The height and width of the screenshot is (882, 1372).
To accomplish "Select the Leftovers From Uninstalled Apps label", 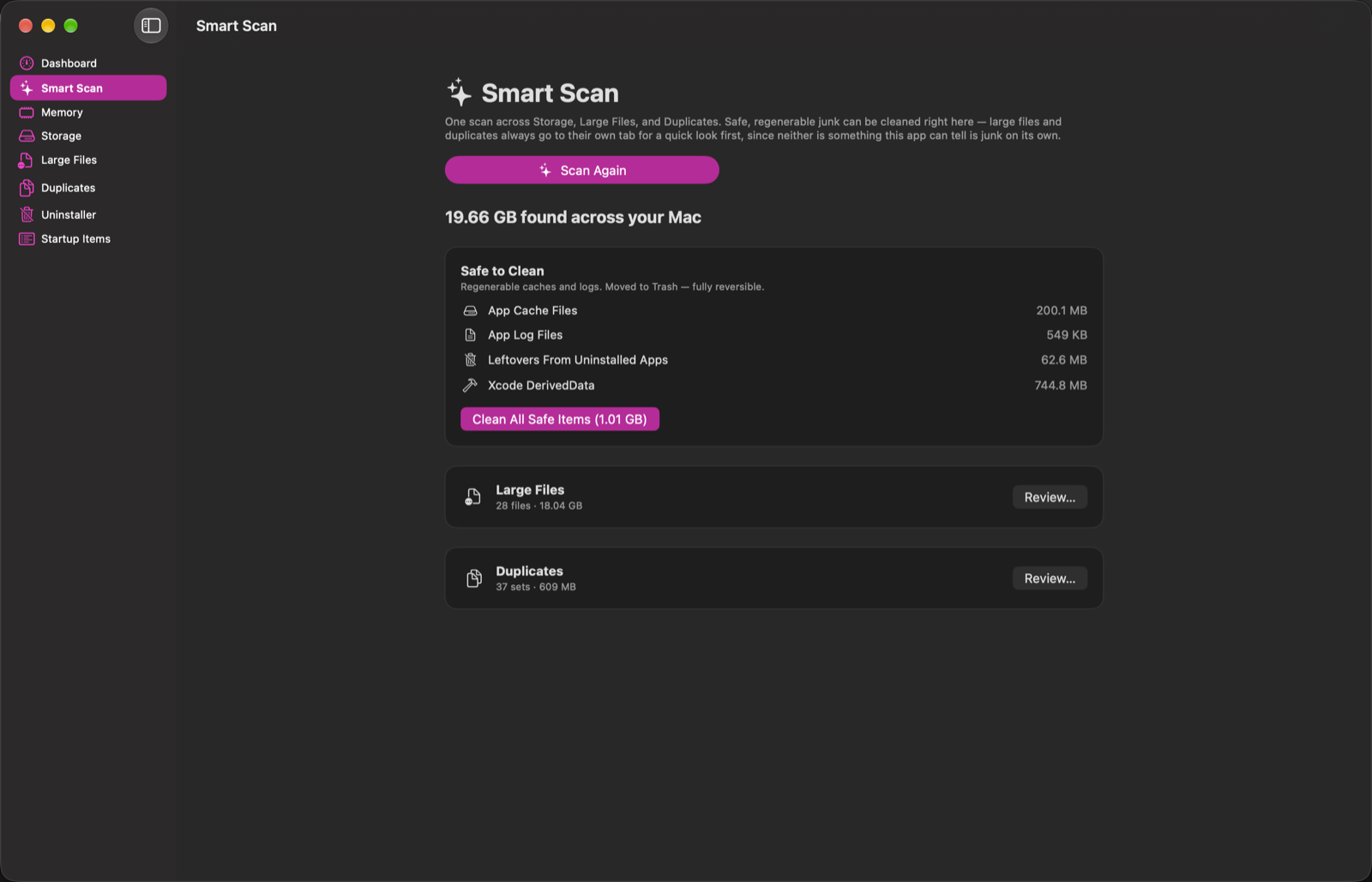I will (x=578, y=360).
